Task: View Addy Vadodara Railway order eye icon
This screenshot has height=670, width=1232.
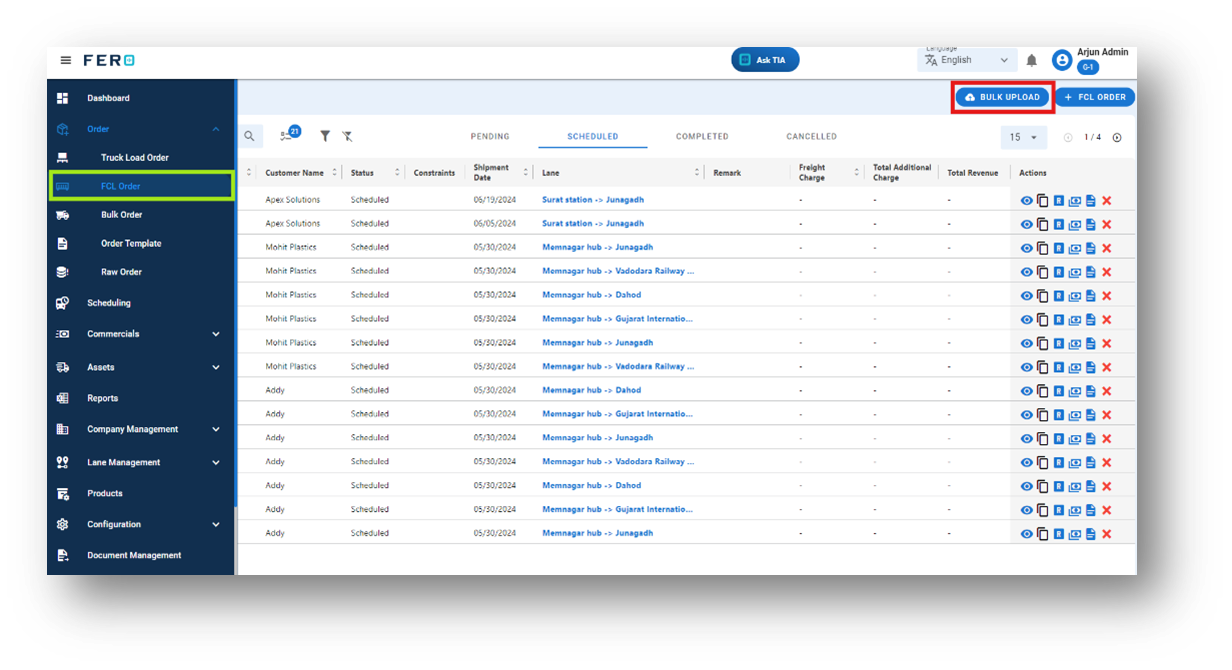Action: click(x=1026, y=463)
